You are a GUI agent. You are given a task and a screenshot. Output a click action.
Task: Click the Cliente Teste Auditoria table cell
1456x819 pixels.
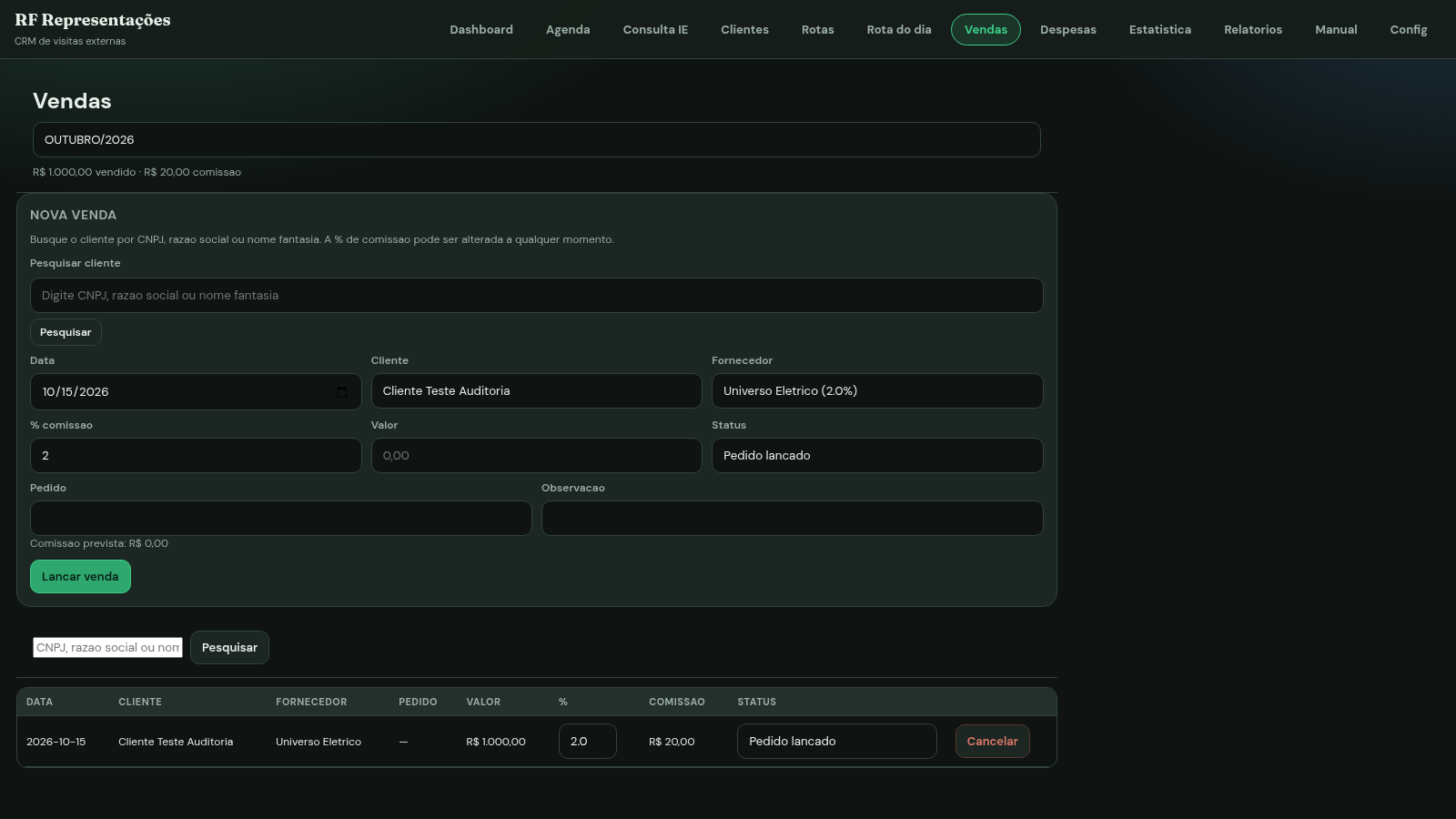[x=176, y=743]
